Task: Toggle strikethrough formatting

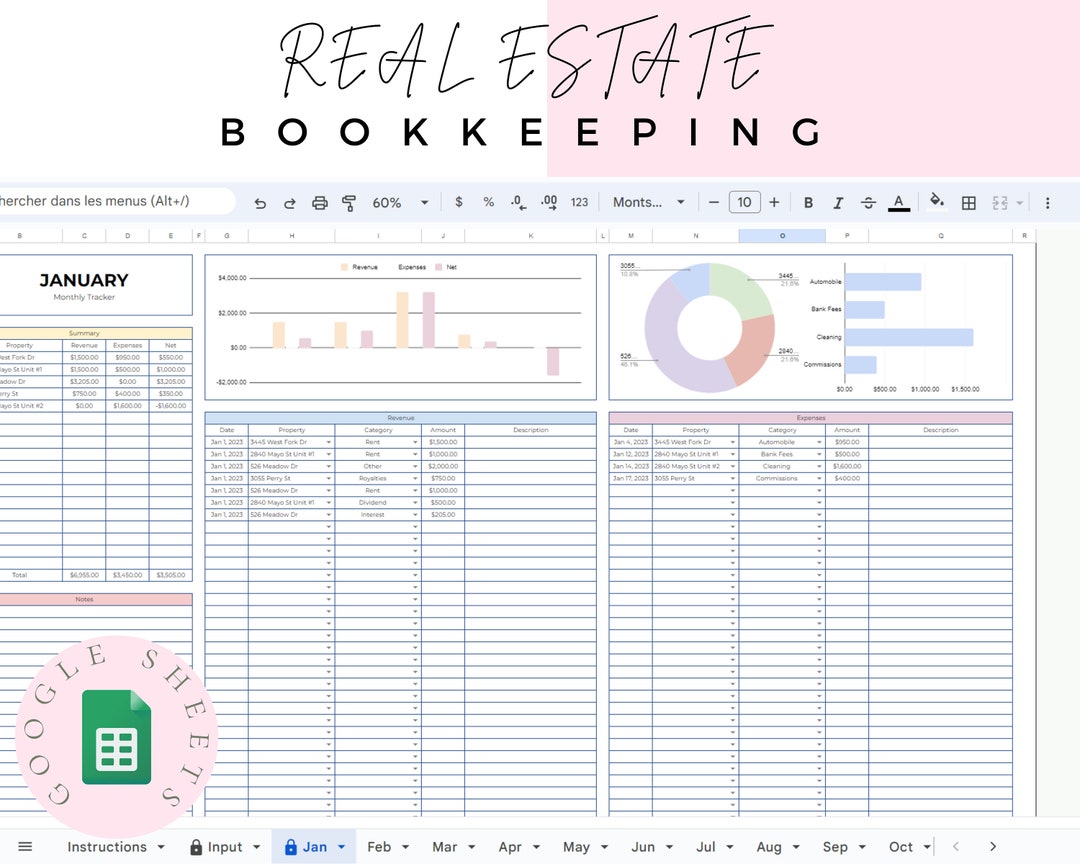Action: pos(868,202)
